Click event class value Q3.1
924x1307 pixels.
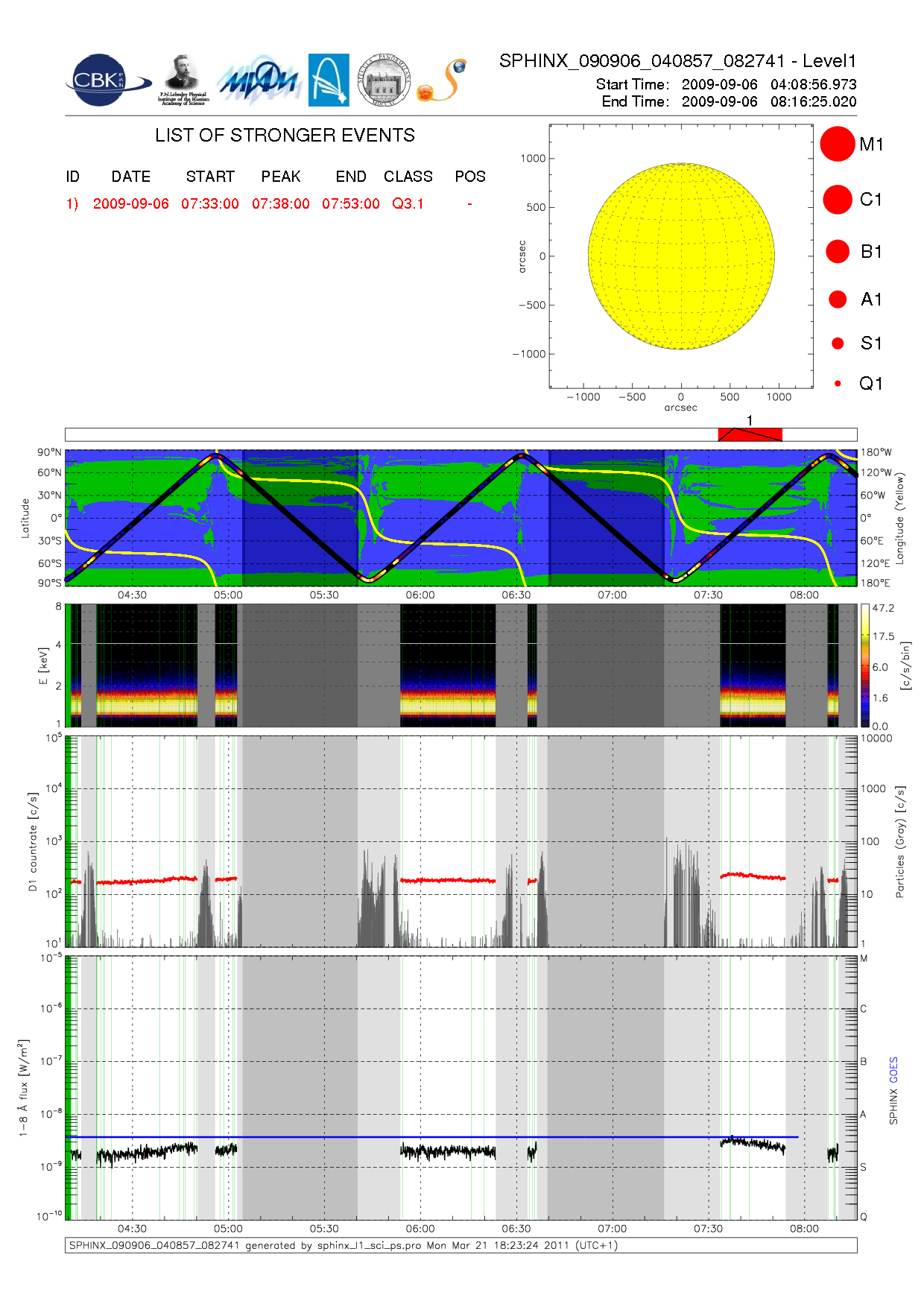coord(408,203)
